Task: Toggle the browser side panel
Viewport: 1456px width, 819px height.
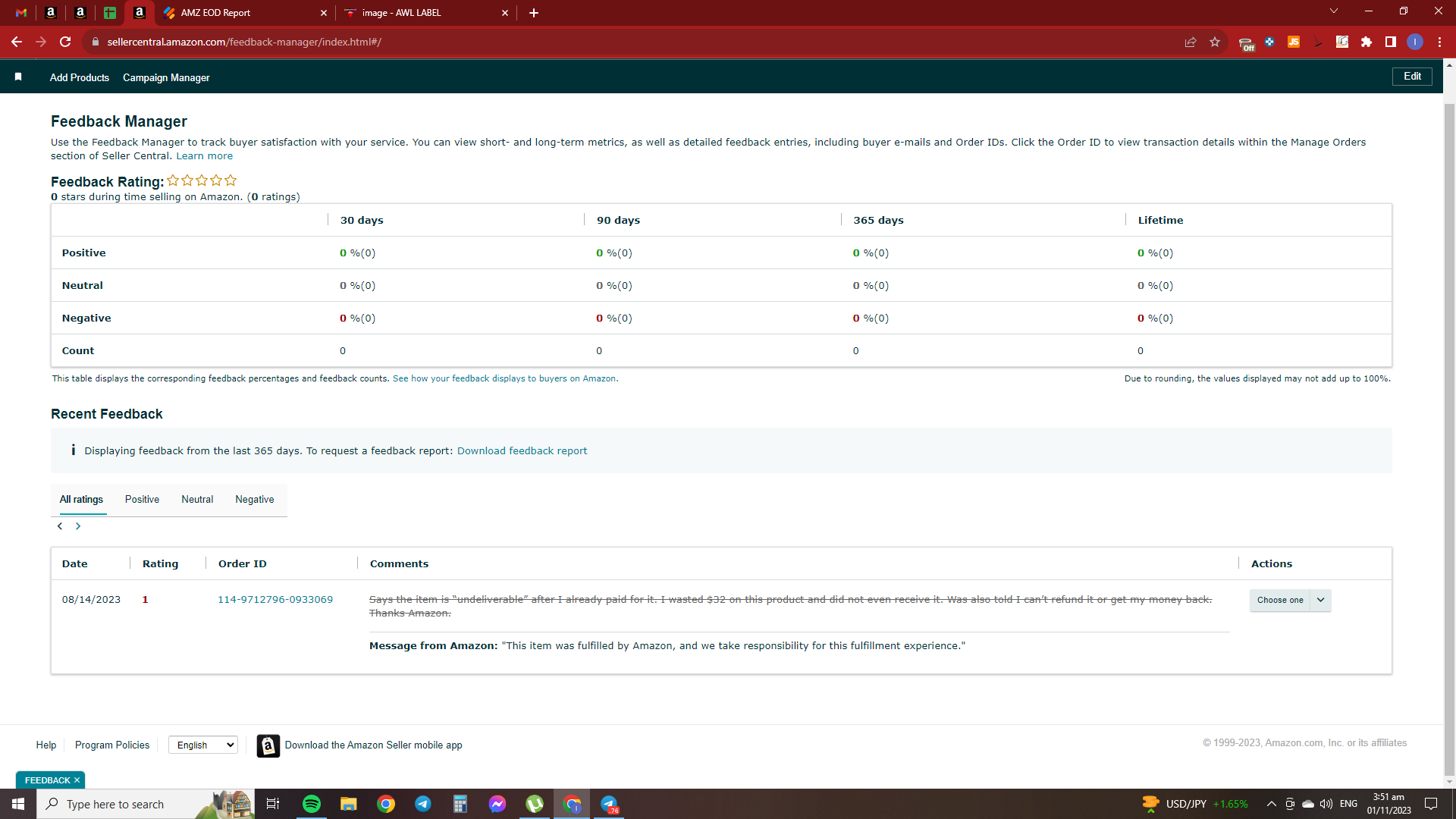Action: tap(1391, 42)
